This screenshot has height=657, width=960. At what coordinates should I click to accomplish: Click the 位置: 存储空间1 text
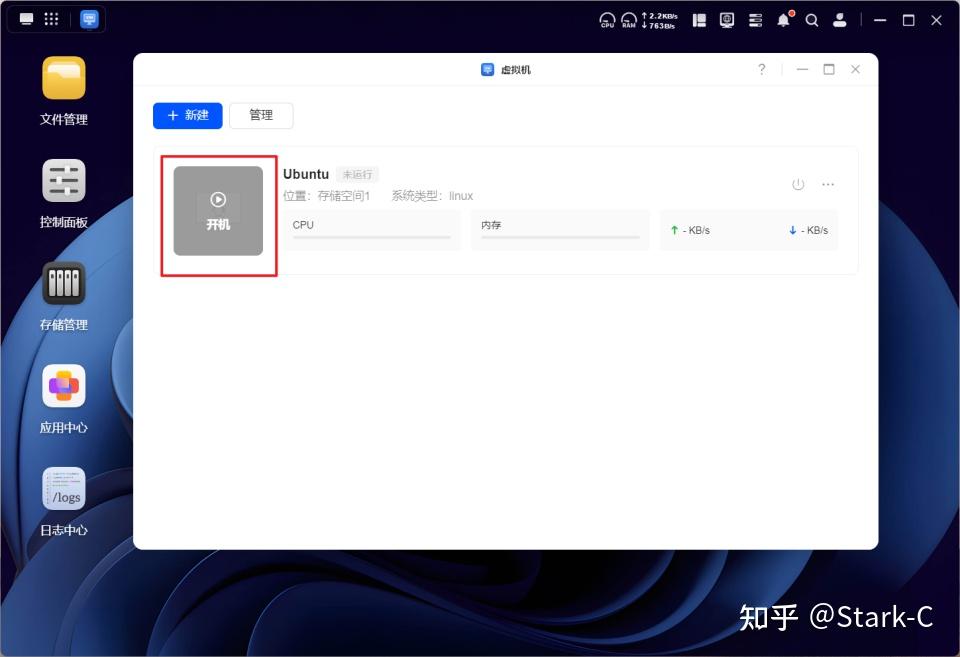coord(326,196)
